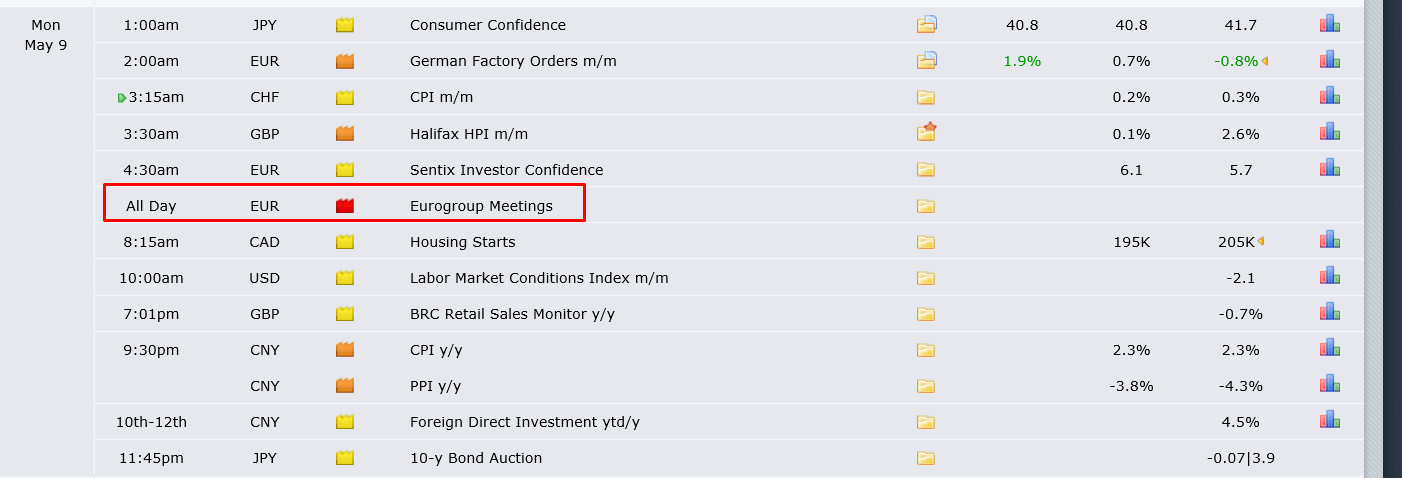Click the revision marker beside 205K previous
The width and height of the screenshot is (1402, 478).
[x=1260, y=241]
